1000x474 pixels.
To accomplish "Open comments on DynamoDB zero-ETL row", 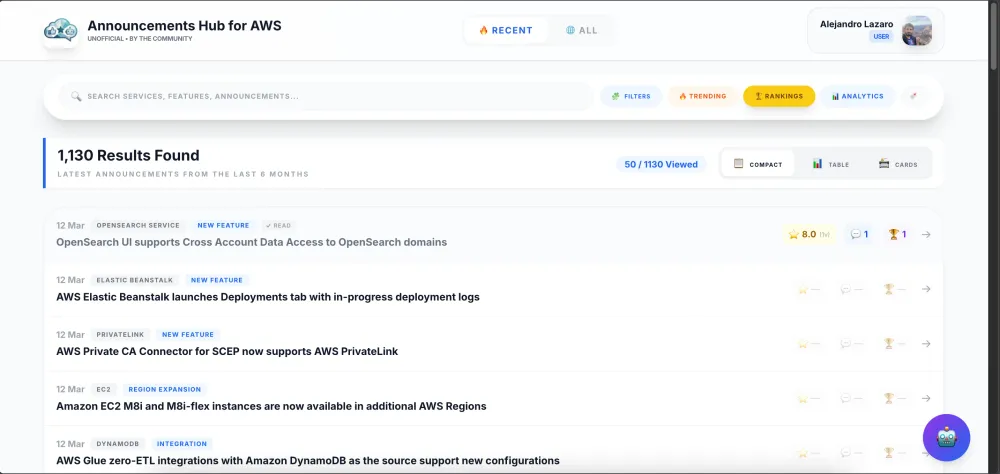I will point(851,453).
